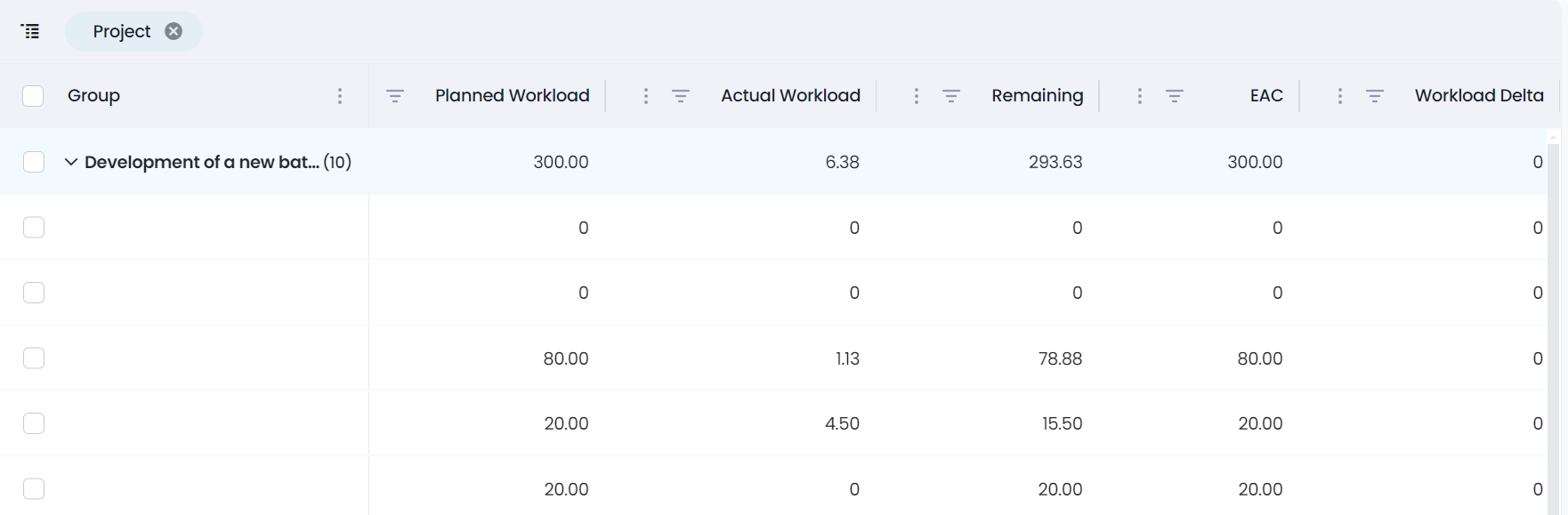This screenshot has width=1568, height=515.
Task: Remove the Project grouping chip
Action: click(x=174, y=31)
